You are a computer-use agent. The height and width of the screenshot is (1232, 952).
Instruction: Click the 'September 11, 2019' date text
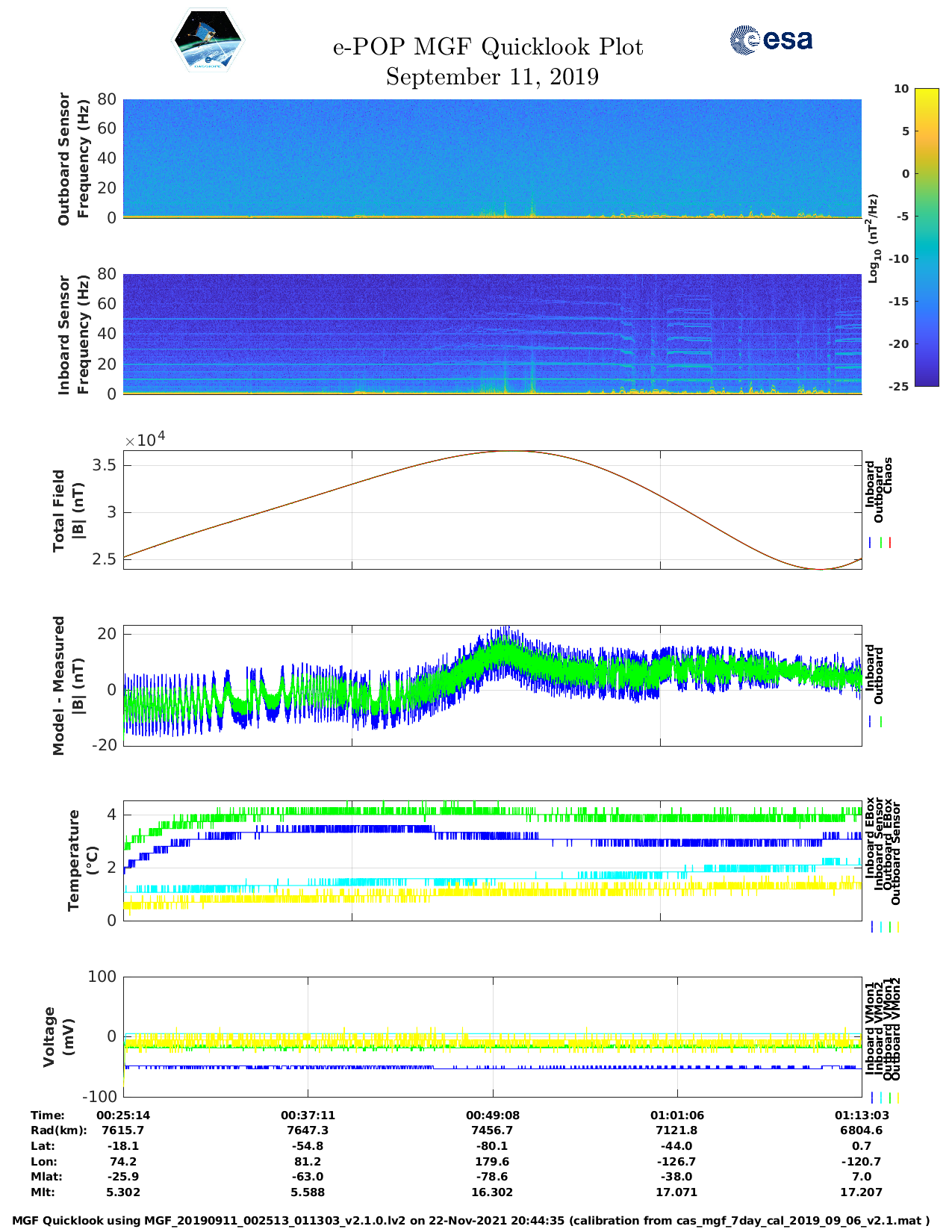pyautogui.click(x=492, y=77)
